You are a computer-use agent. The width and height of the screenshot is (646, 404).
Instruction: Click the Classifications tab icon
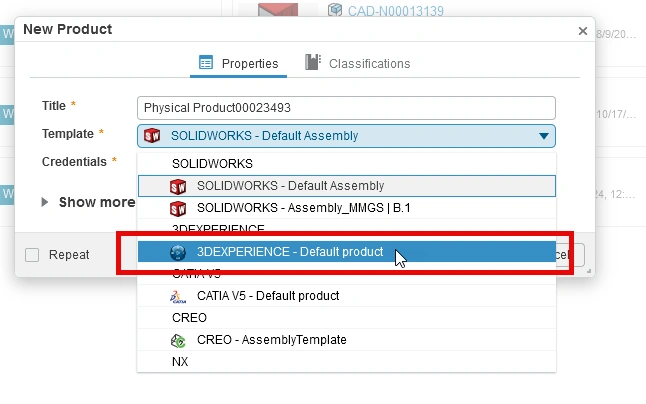point(313,63)
